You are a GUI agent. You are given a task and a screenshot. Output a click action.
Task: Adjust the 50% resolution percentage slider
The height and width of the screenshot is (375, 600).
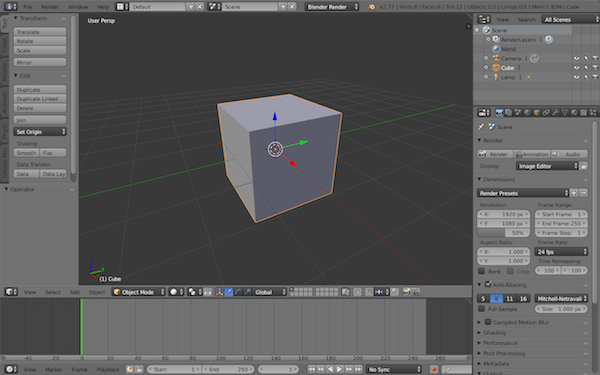(504, 233)
